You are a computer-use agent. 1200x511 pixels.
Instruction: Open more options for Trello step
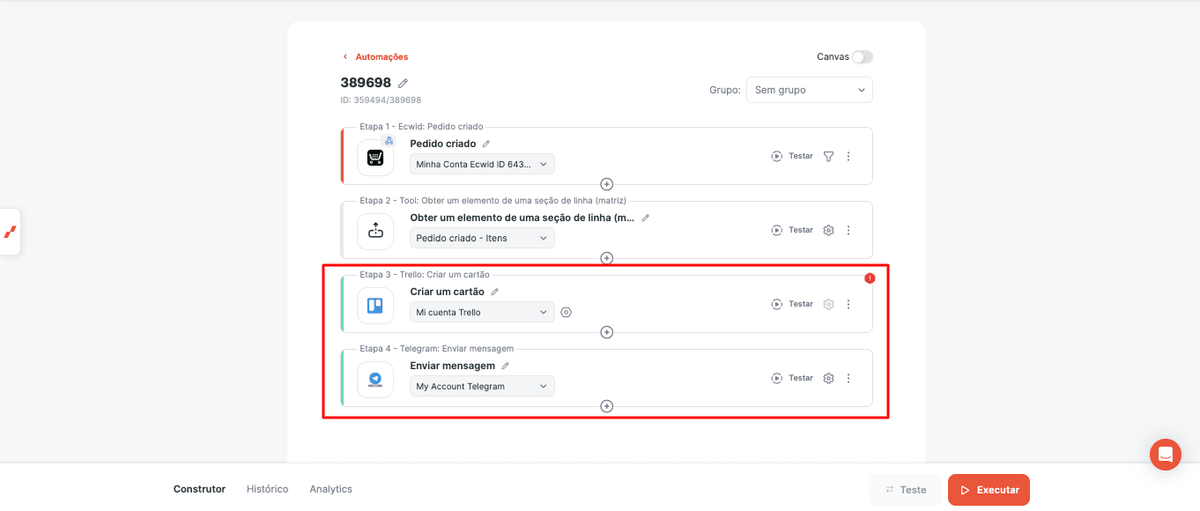tap(848, 304)
